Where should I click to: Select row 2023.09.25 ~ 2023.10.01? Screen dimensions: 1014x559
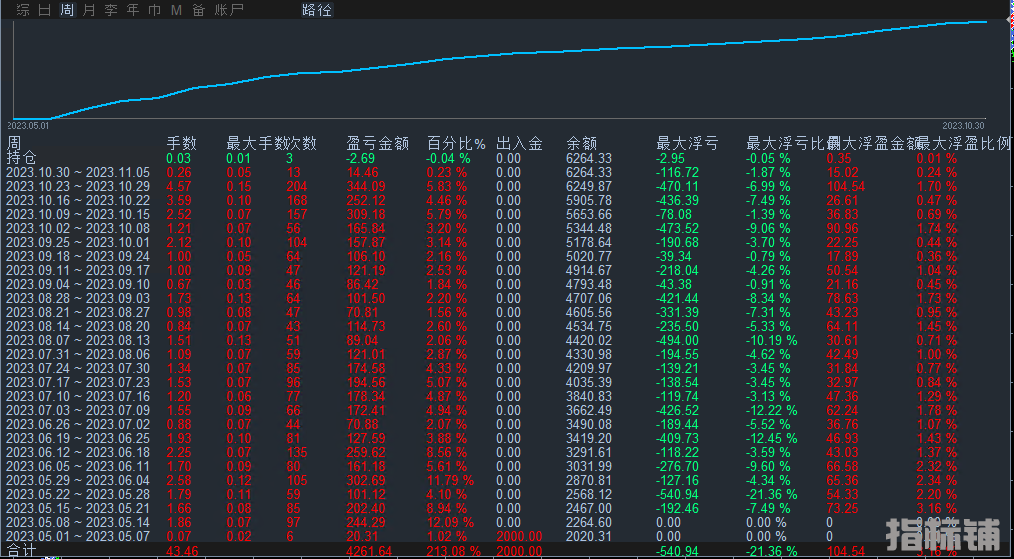click(78, 243)
